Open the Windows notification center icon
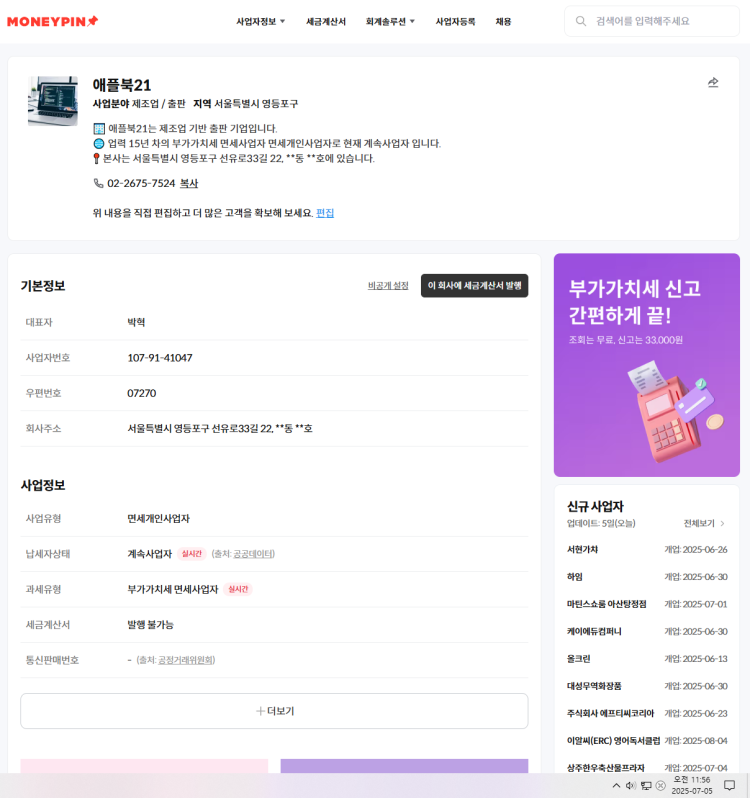Image resolution: width=750 pixels, height=798 pixels. click(x=730, y=785)
